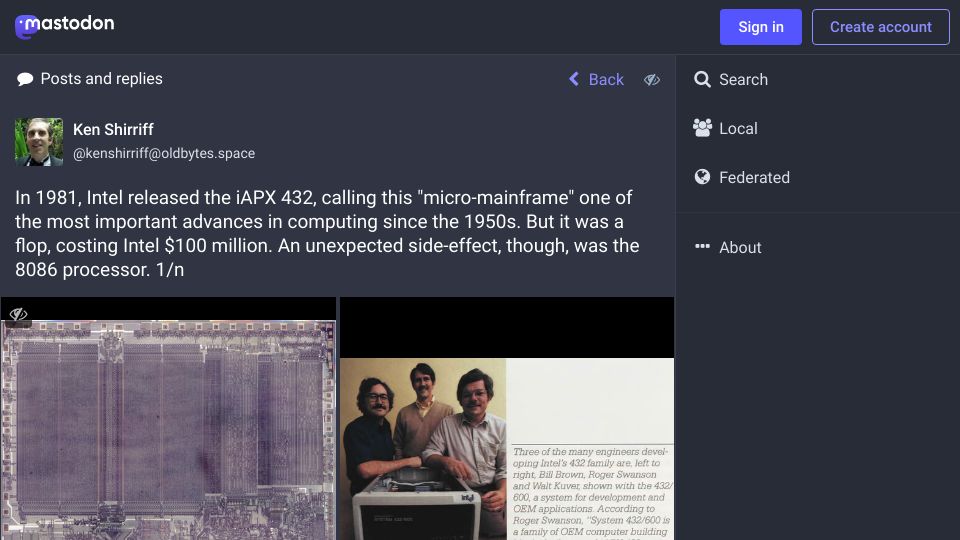Click the Search magnifier icon

pyautogui.click(x=702, y=79)
